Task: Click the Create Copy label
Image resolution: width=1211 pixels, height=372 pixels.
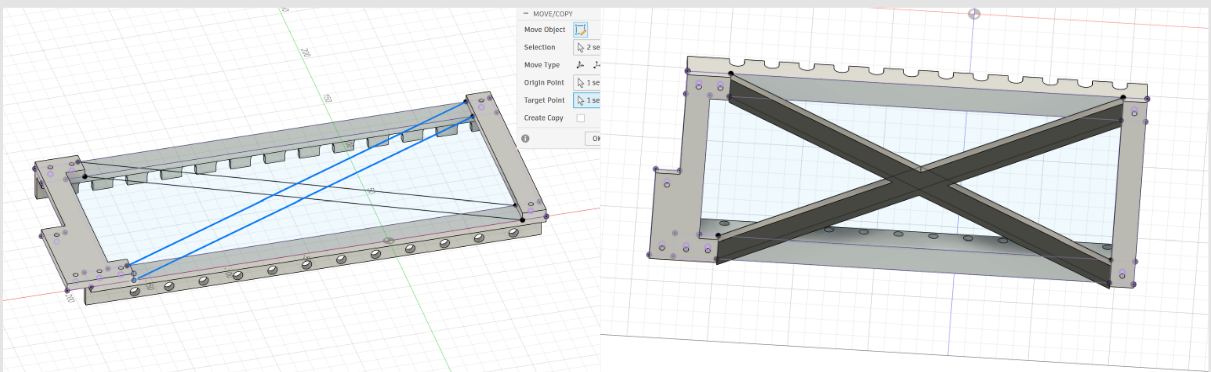Action: [x=544, y=118]
